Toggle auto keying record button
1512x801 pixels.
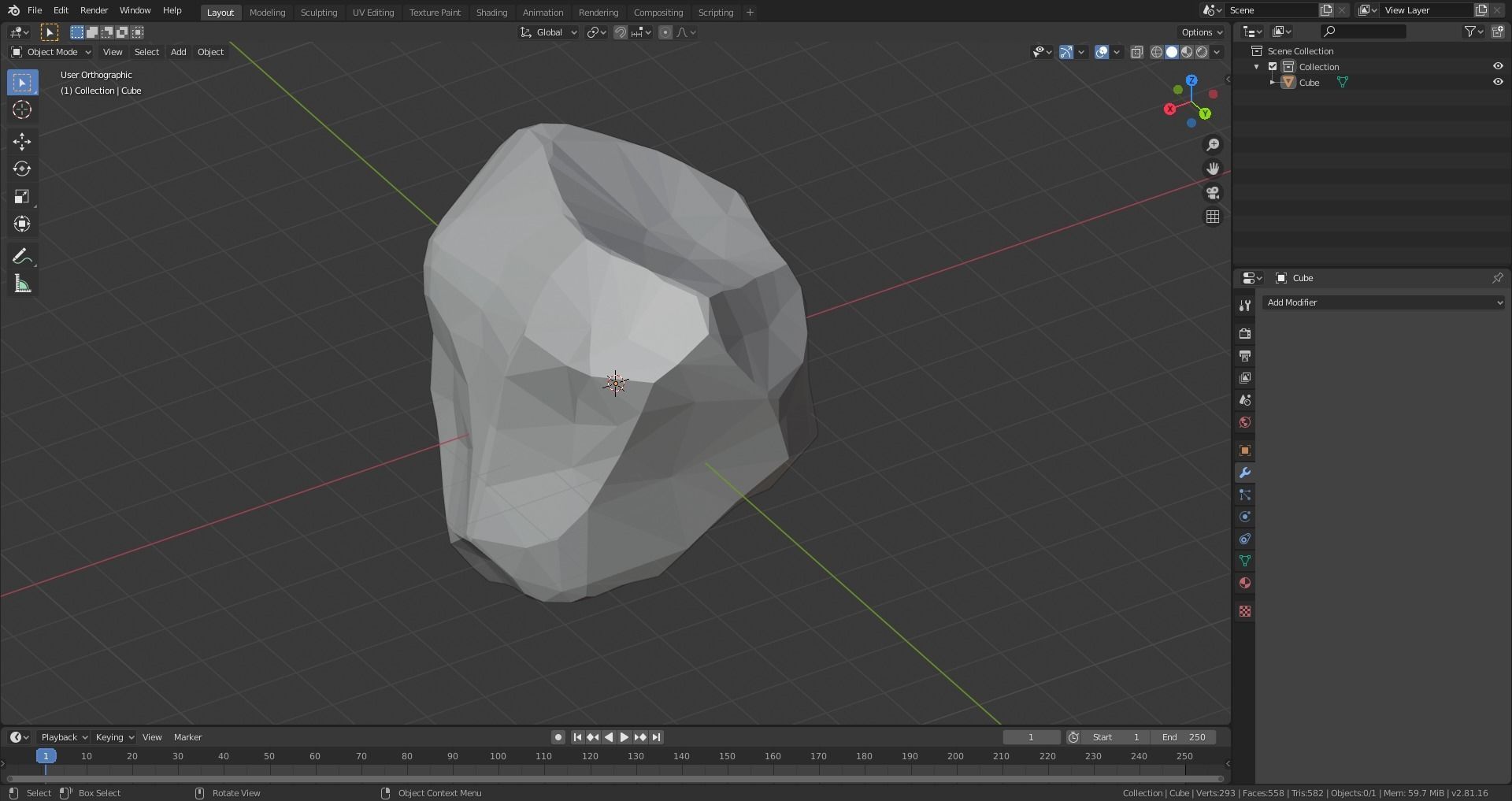[558, 737]
